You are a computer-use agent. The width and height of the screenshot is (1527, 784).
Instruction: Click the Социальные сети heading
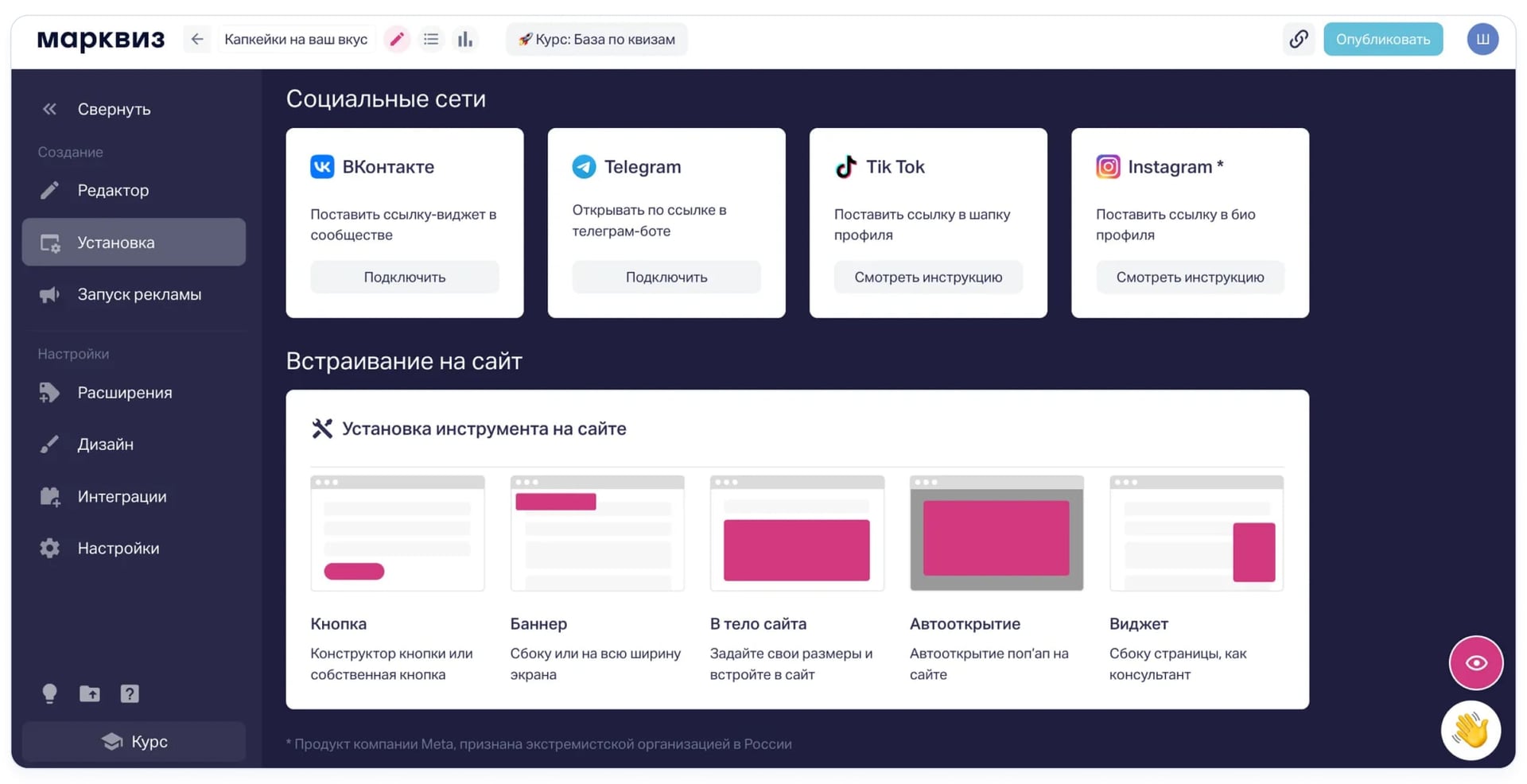pyautogui.click(x=386, y=99)
